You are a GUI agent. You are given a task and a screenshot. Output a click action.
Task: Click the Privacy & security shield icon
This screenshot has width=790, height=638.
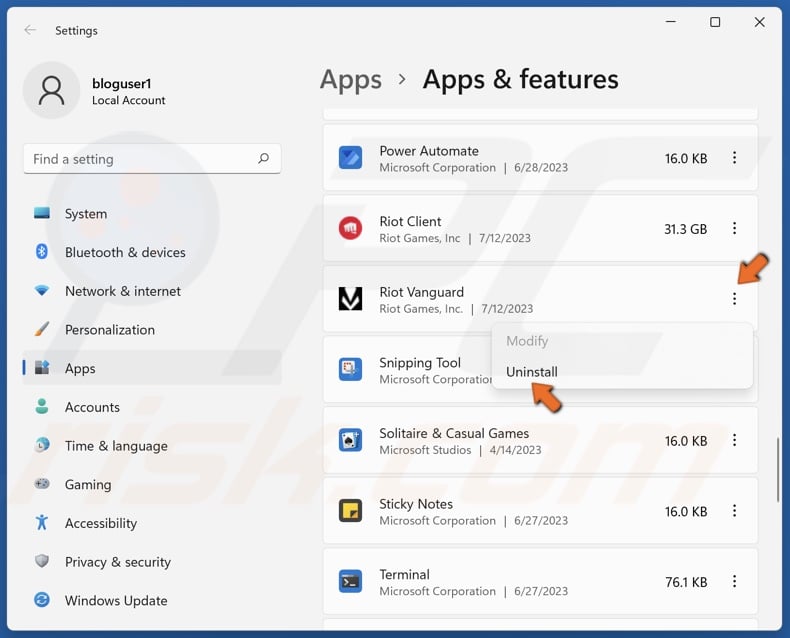[x=42, y=561]
